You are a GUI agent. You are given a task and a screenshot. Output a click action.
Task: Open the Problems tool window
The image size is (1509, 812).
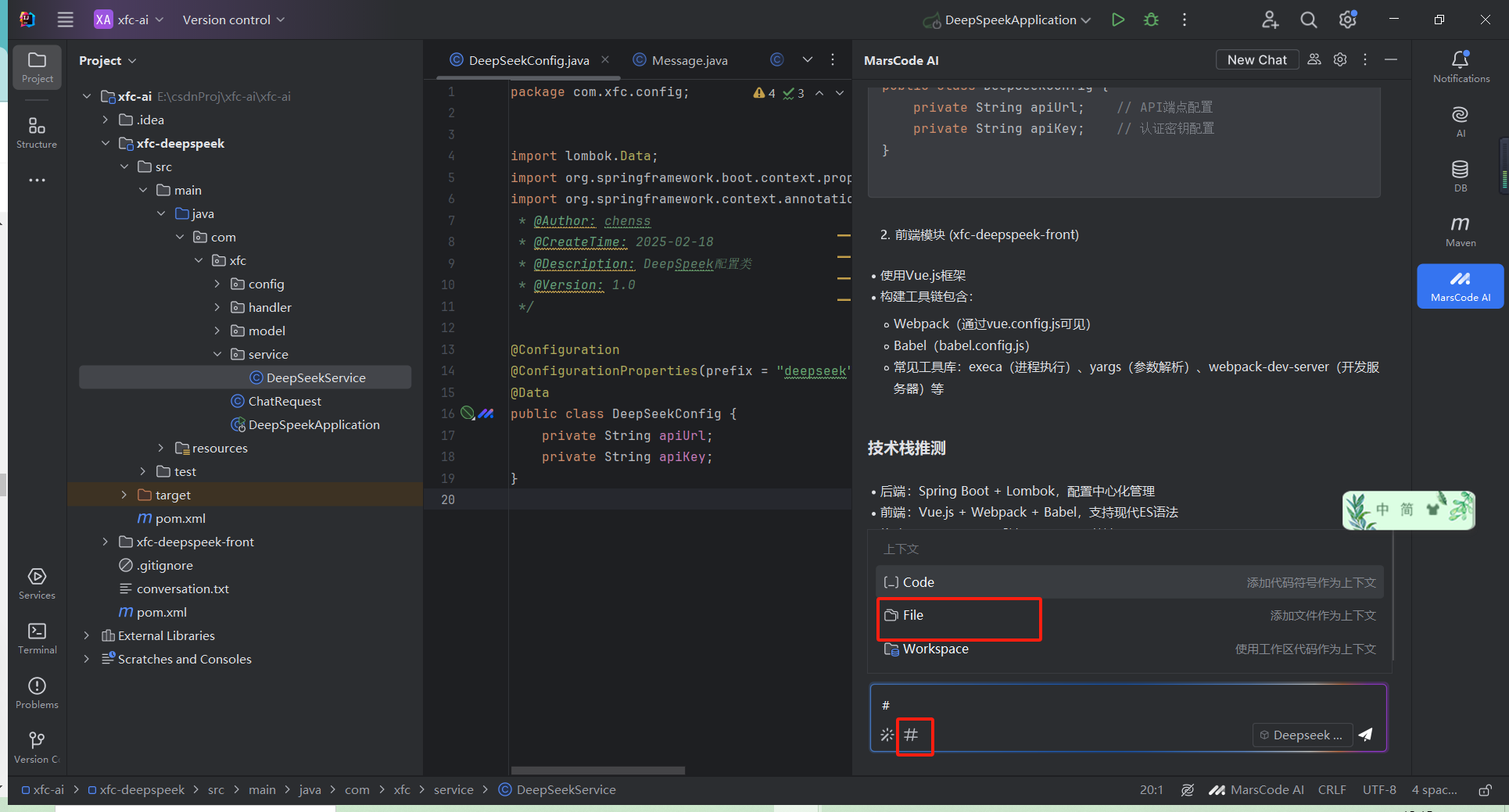coord(37,693)
